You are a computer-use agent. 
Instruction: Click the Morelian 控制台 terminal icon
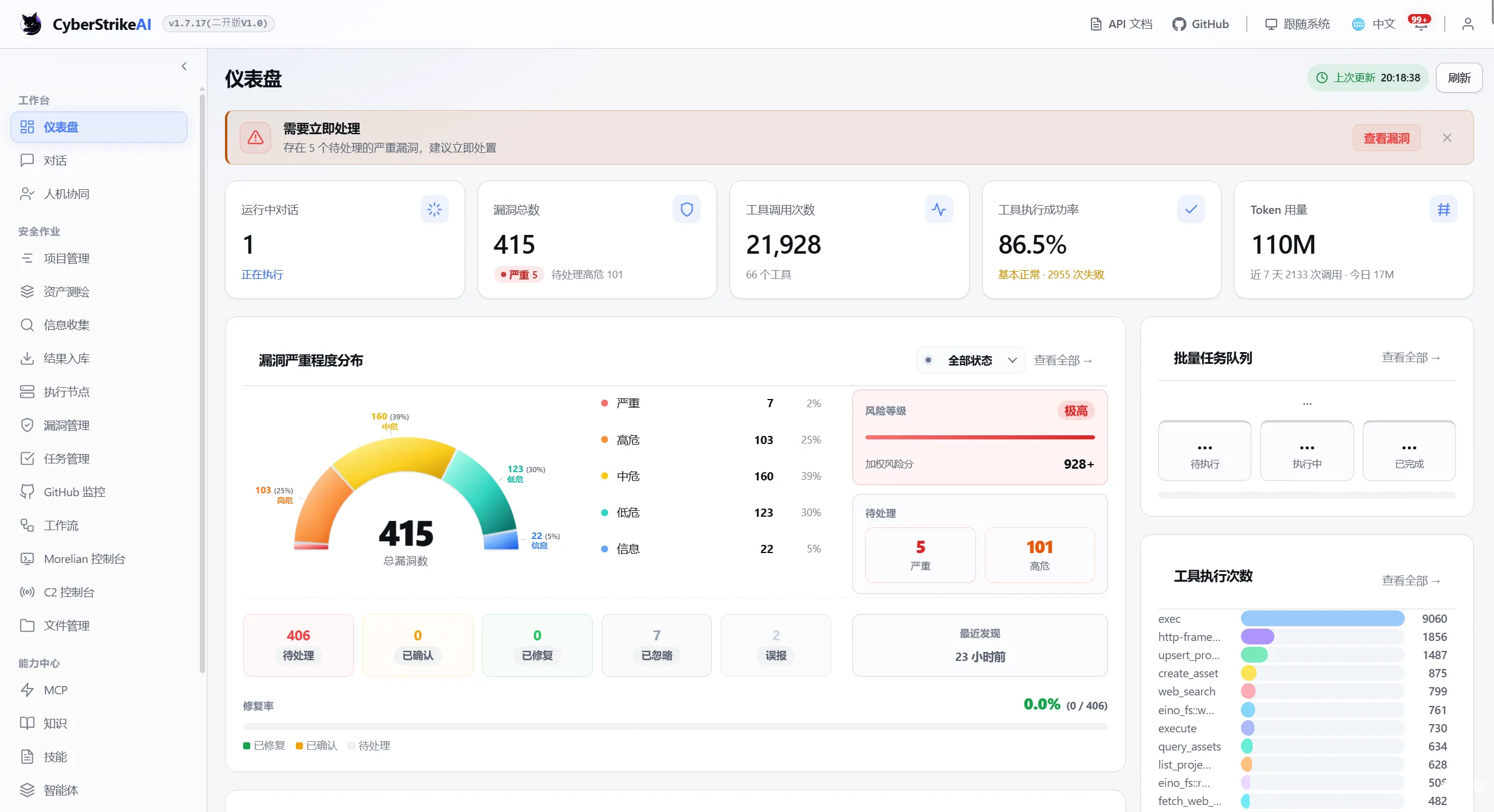(x=27, y=559)
